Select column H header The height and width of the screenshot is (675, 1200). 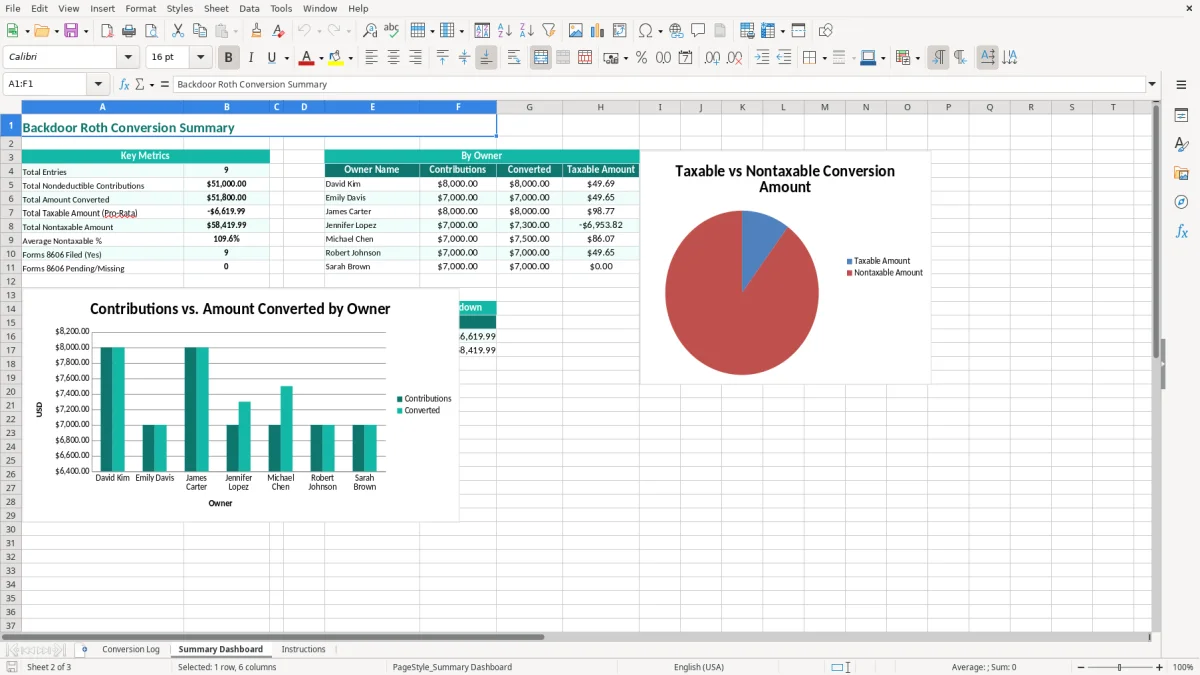(600, 107)
